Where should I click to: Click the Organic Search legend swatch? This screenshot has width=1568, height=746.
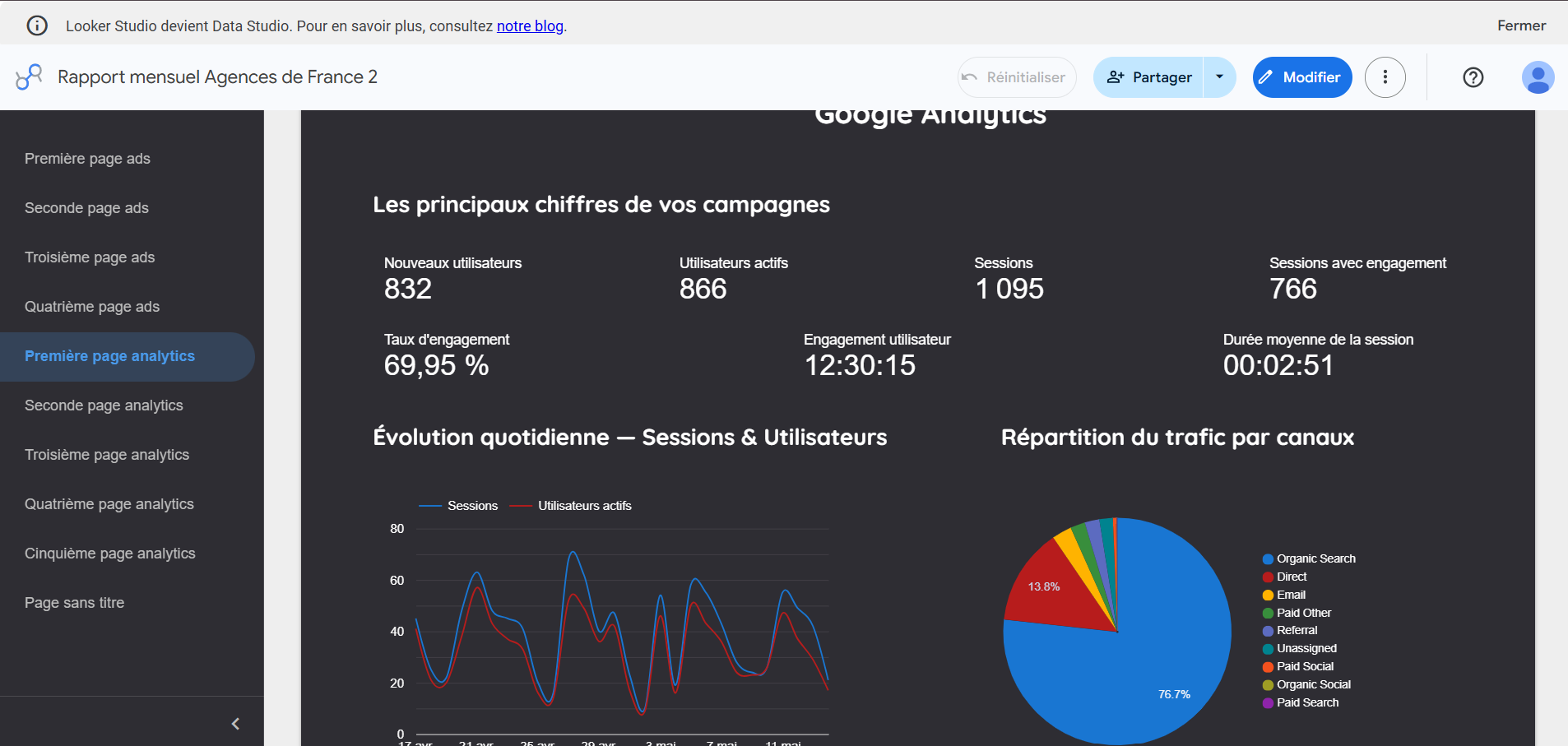pos(1268,559)
